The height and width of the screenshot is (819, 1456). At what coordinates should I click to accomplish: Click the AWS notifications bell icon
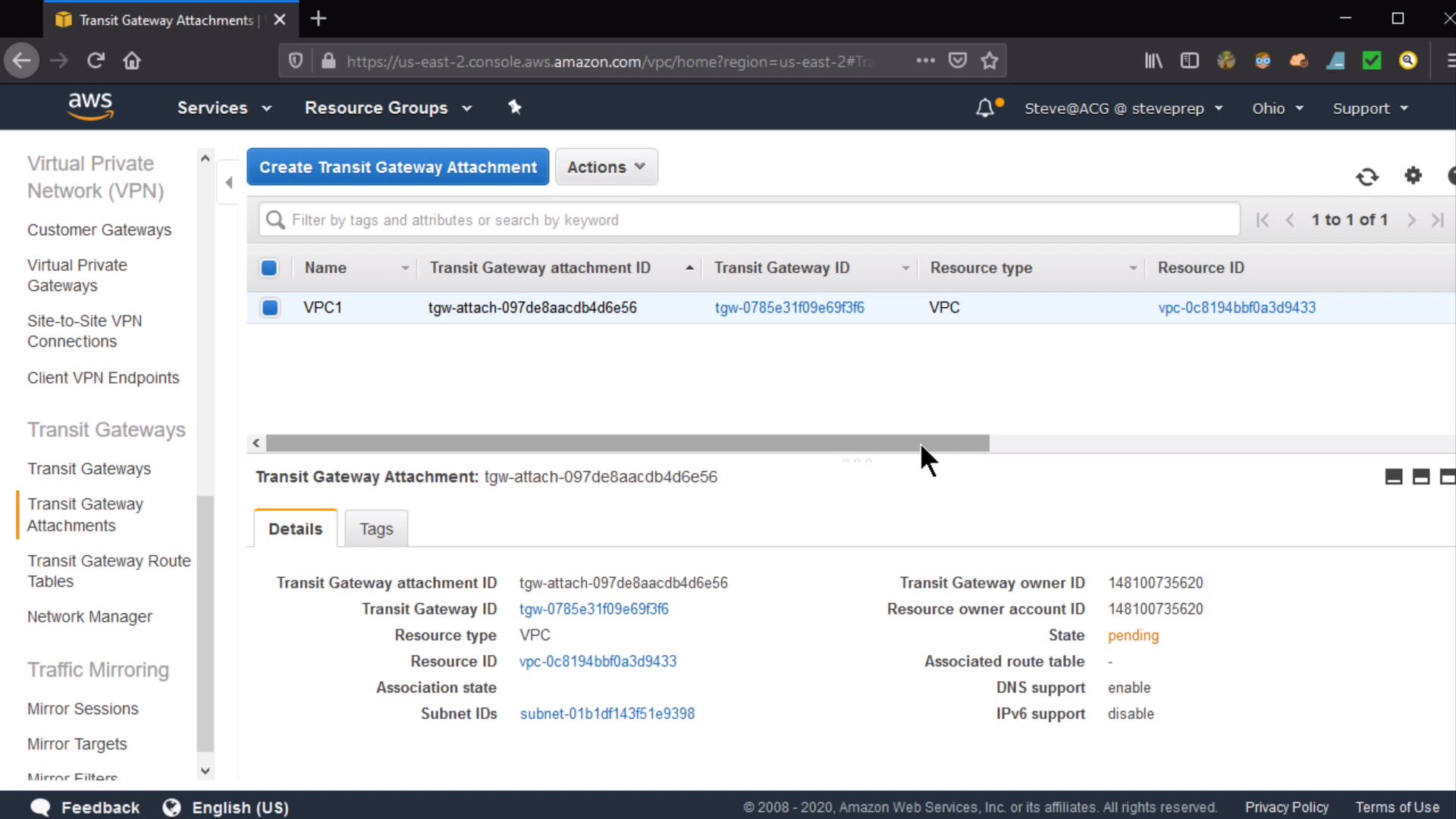984,108
